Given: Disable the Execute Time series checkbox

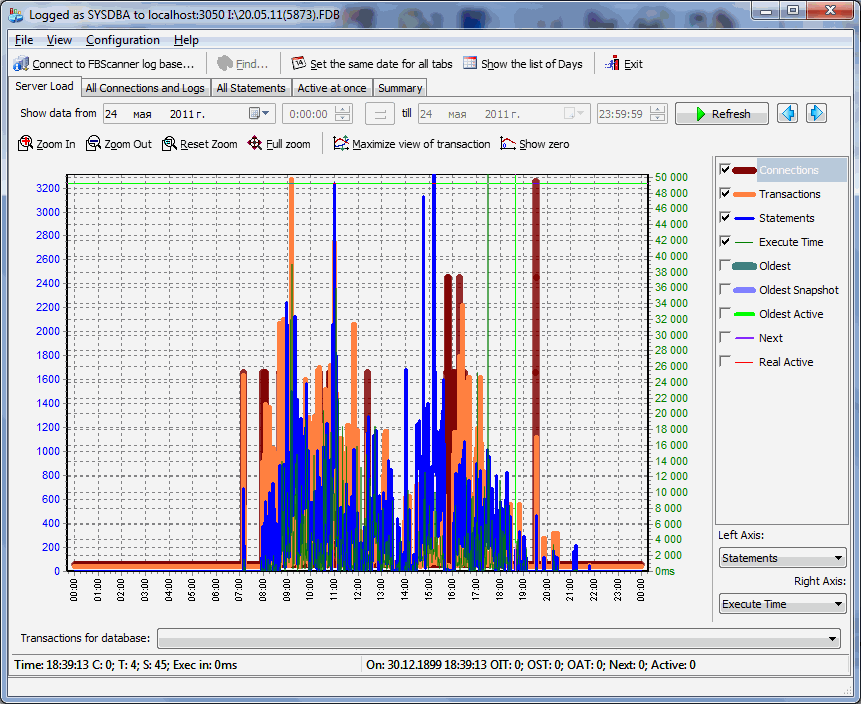Looking at the screenshot, I should (x=725, y=242).
